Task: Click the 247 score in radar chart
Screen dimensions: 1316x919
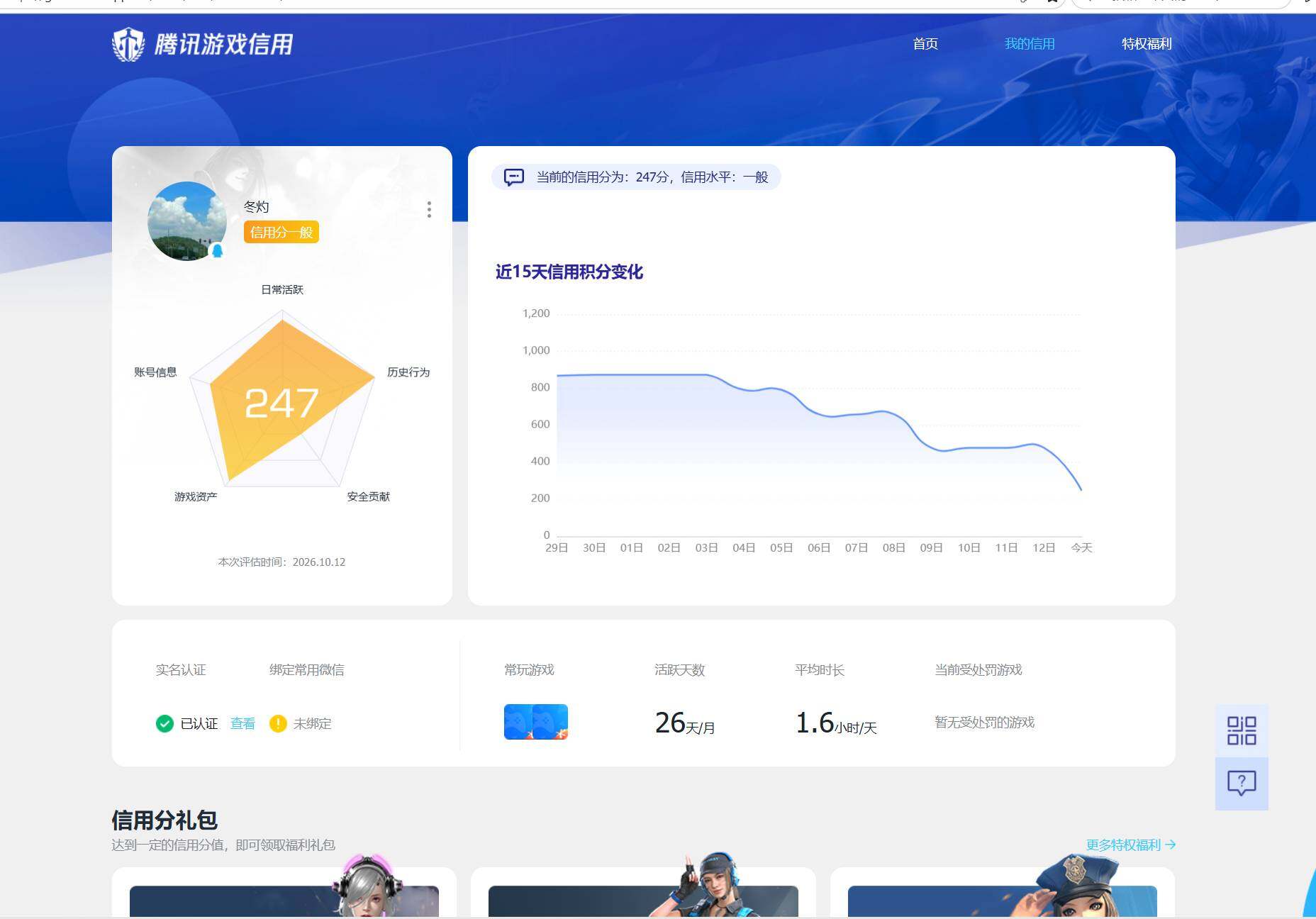Action: (281, 403)
